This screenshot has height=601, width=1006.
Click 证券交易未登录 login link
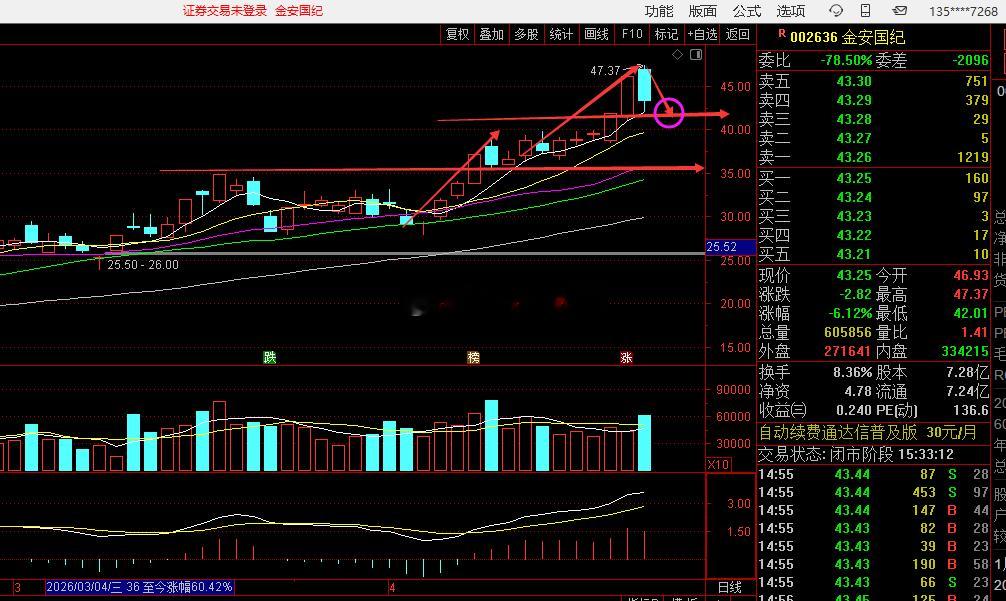pyautogui.click(x=225, y=11)
